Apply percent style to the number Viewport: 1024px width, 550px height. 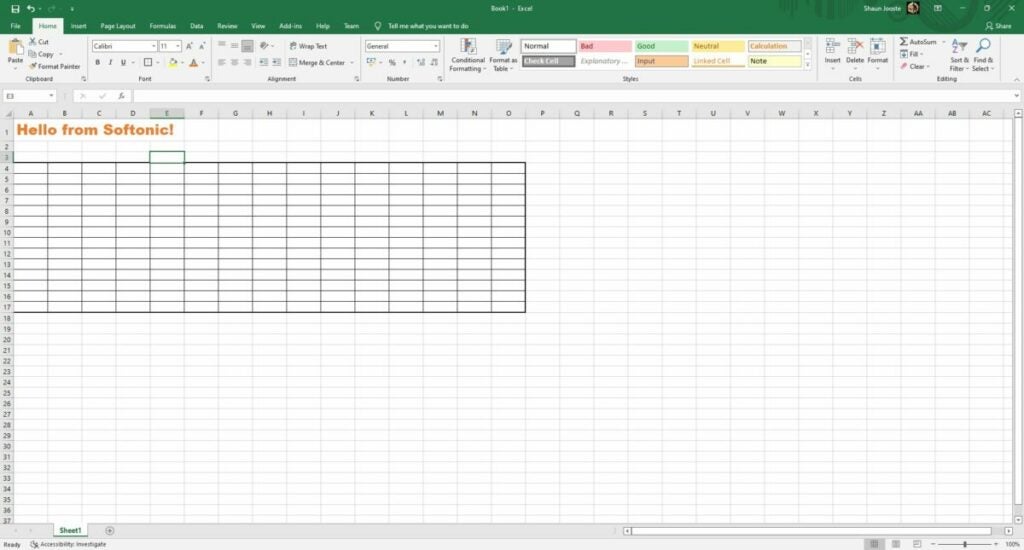[392, 63]
